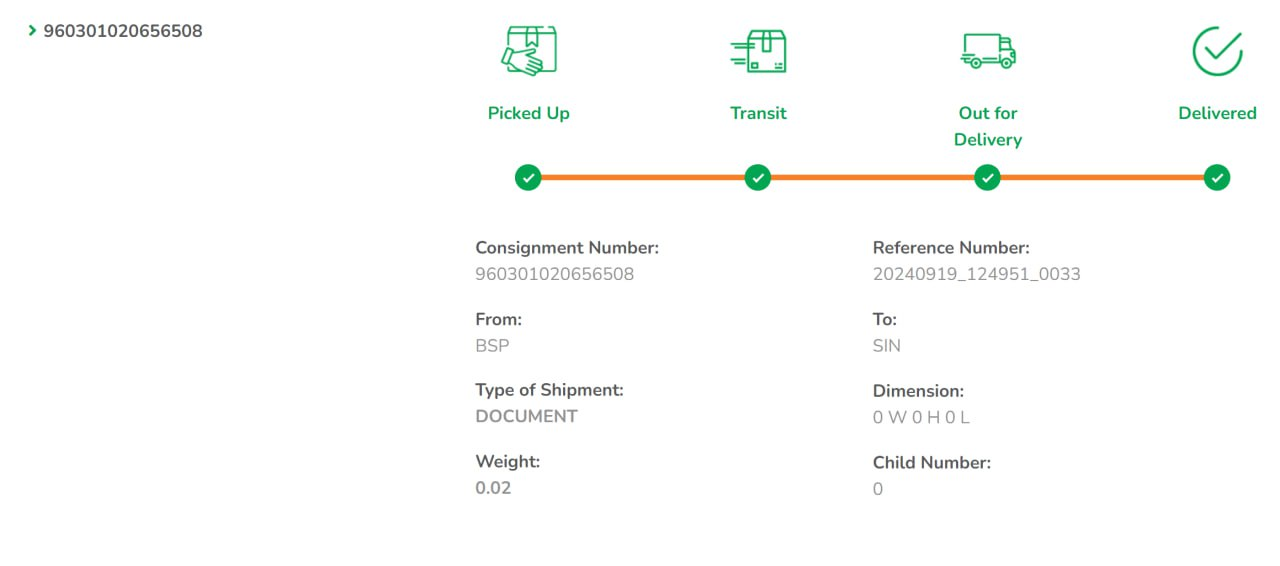The width and height of the screenshot is (1280, 566).
Task: Click the green check under Out for Delivery
Action: [987, 178]
